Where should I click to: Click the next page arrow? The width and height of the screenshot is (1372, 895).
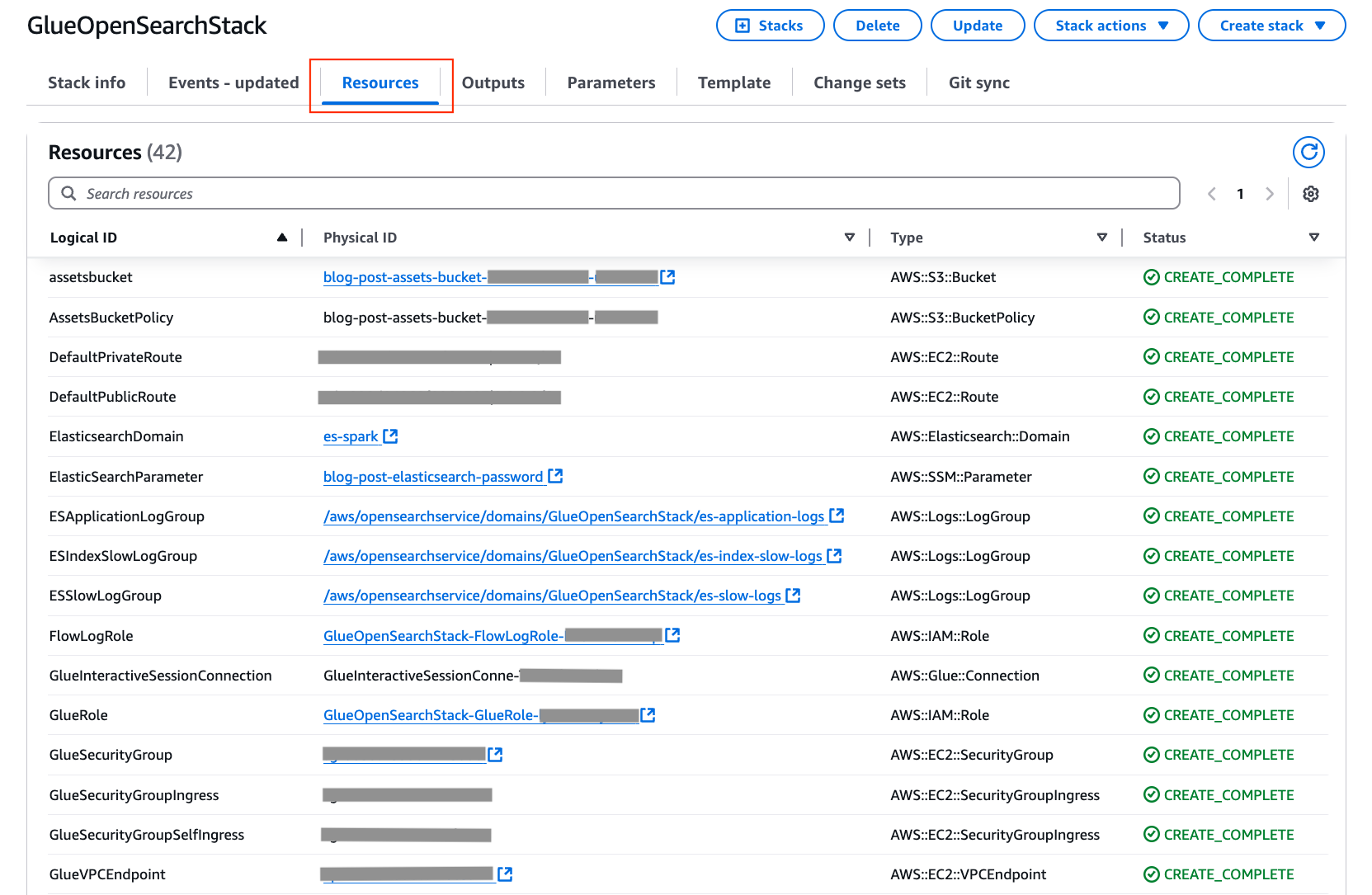(x=1270, y=193)
